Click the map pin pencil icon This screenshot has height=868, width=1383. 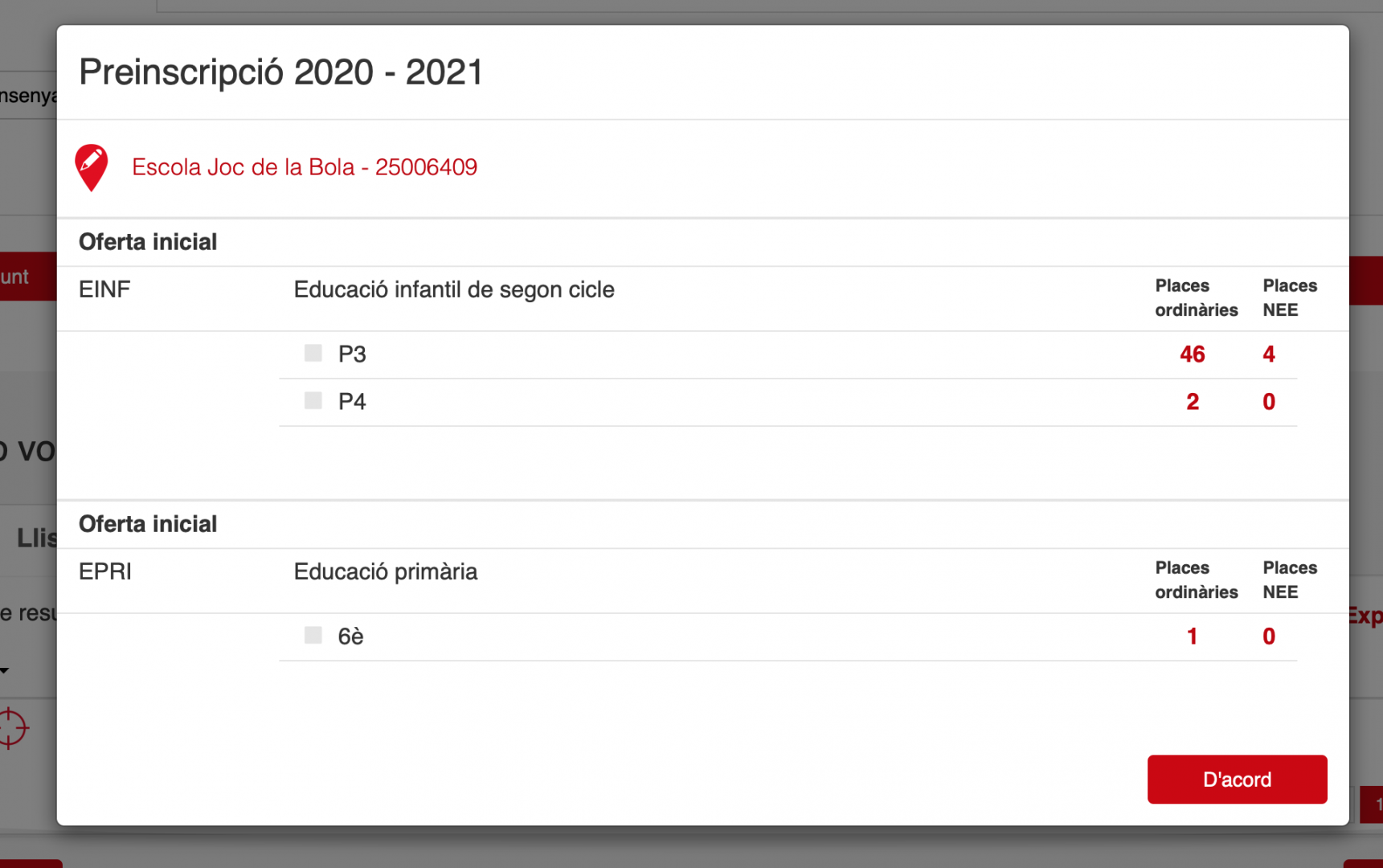[91, 166]
